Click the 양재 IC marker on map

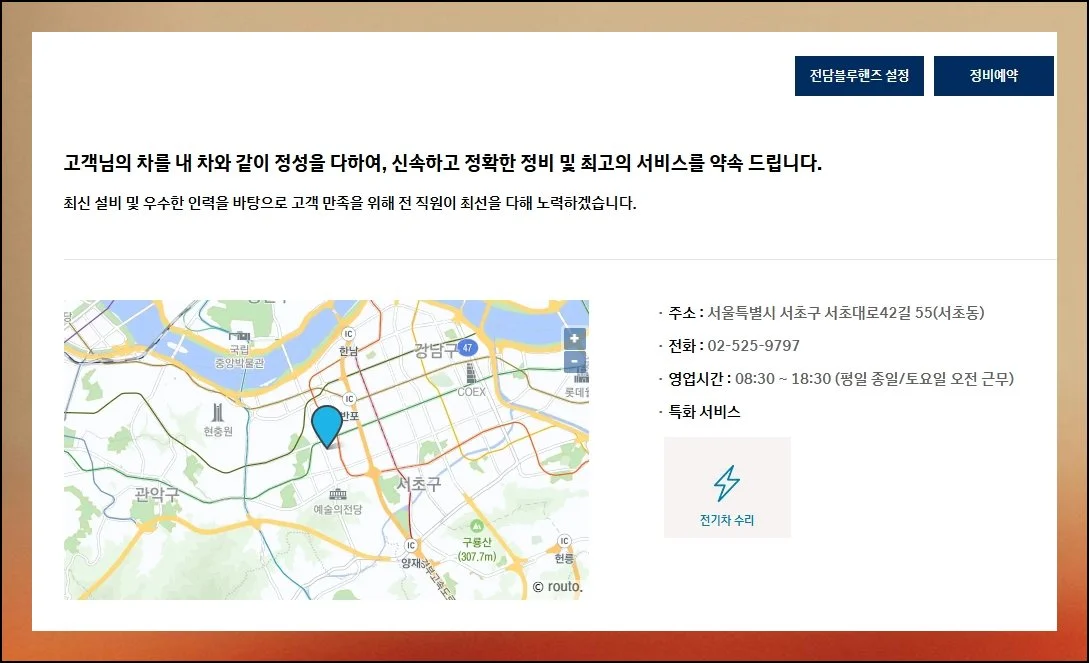(410, 545)
